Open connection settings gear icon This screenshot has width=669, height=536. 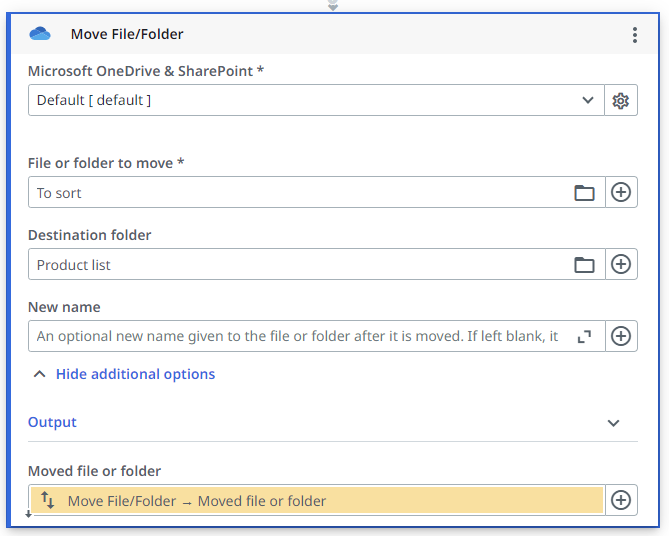pos(621,100)
